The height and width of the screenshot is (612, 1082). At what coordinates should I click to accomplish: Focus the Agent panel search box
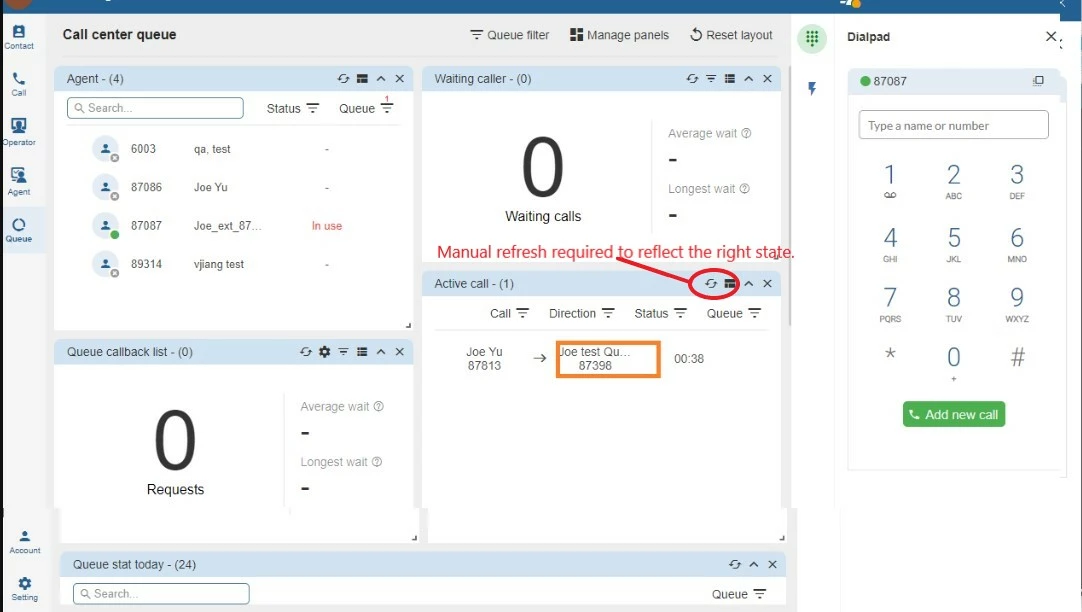point(155,108)
